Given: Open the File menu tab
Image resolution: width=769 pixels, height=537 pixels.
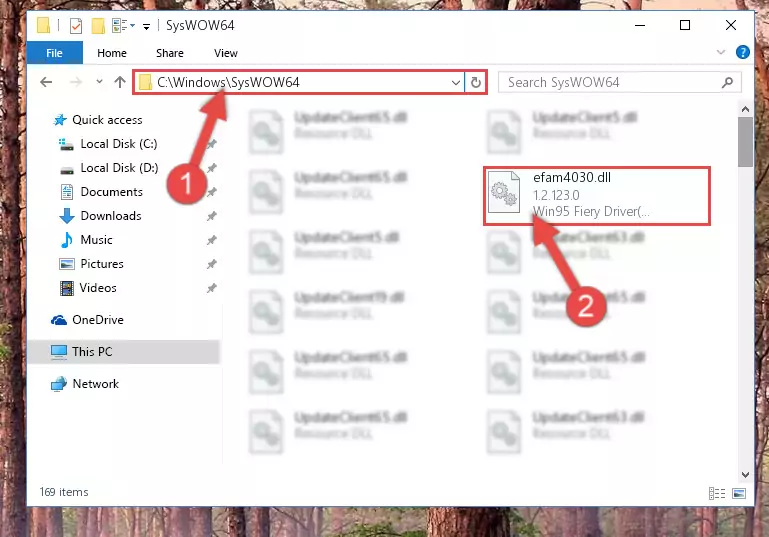Looking at the screenshot, I should [54, 53].
